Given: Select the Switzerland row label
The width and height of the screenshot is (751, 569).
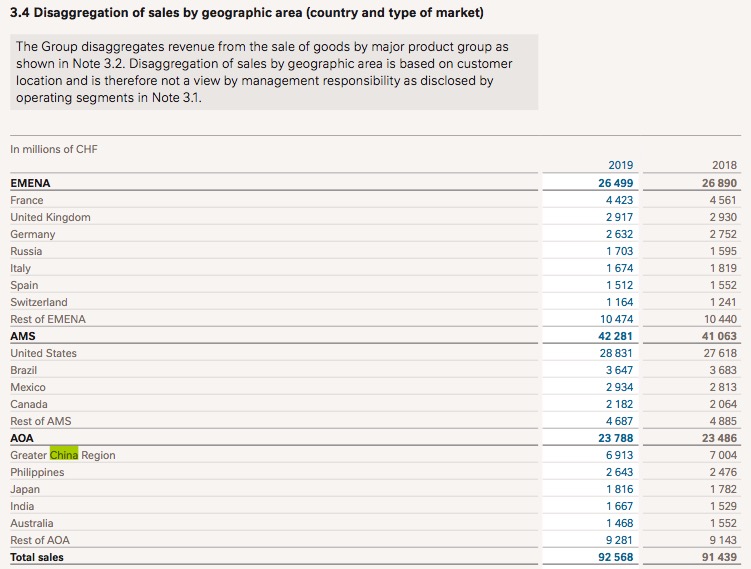Looking at the screenshot, I should click(x=39, y=302).
